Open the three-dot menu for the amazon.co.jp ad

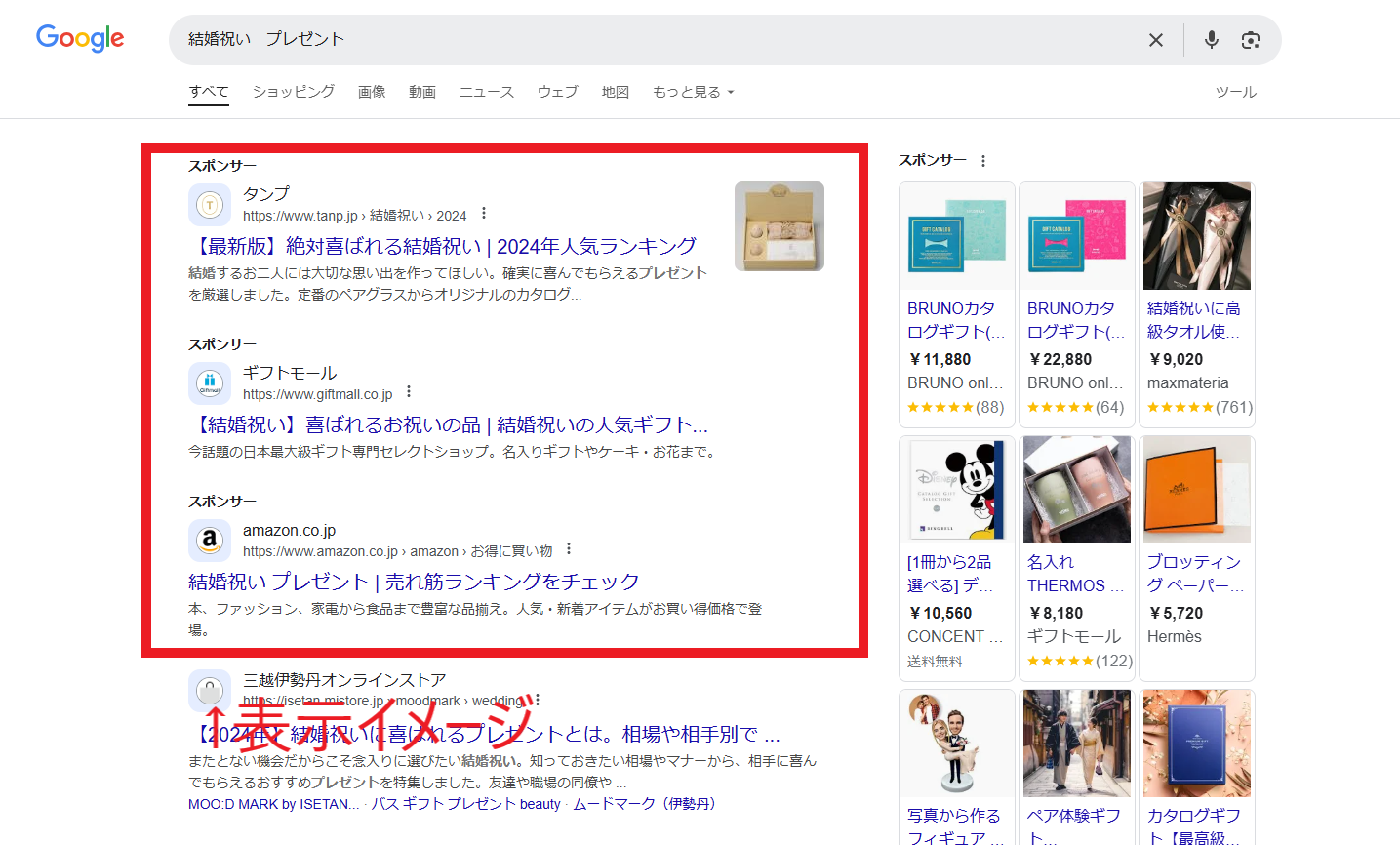click(x=569, y=549)
